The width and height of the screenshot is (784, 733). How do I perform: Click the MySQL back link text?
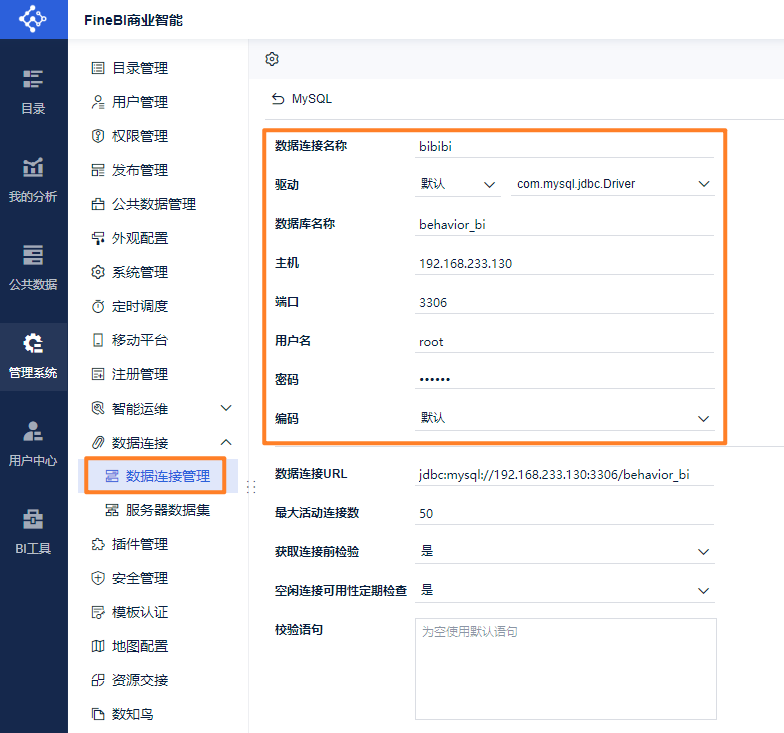(x=312, y=99)
